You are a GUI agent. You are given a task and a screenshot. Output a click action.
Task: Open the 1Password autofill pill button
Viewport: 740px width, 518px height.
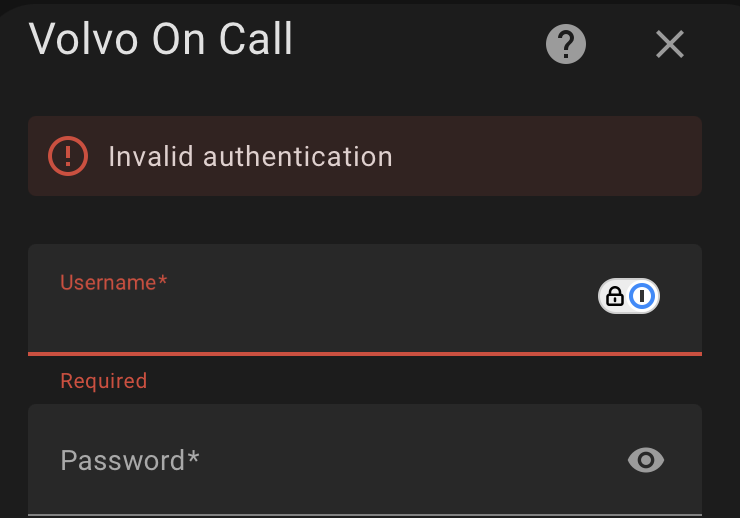point(629,296)
